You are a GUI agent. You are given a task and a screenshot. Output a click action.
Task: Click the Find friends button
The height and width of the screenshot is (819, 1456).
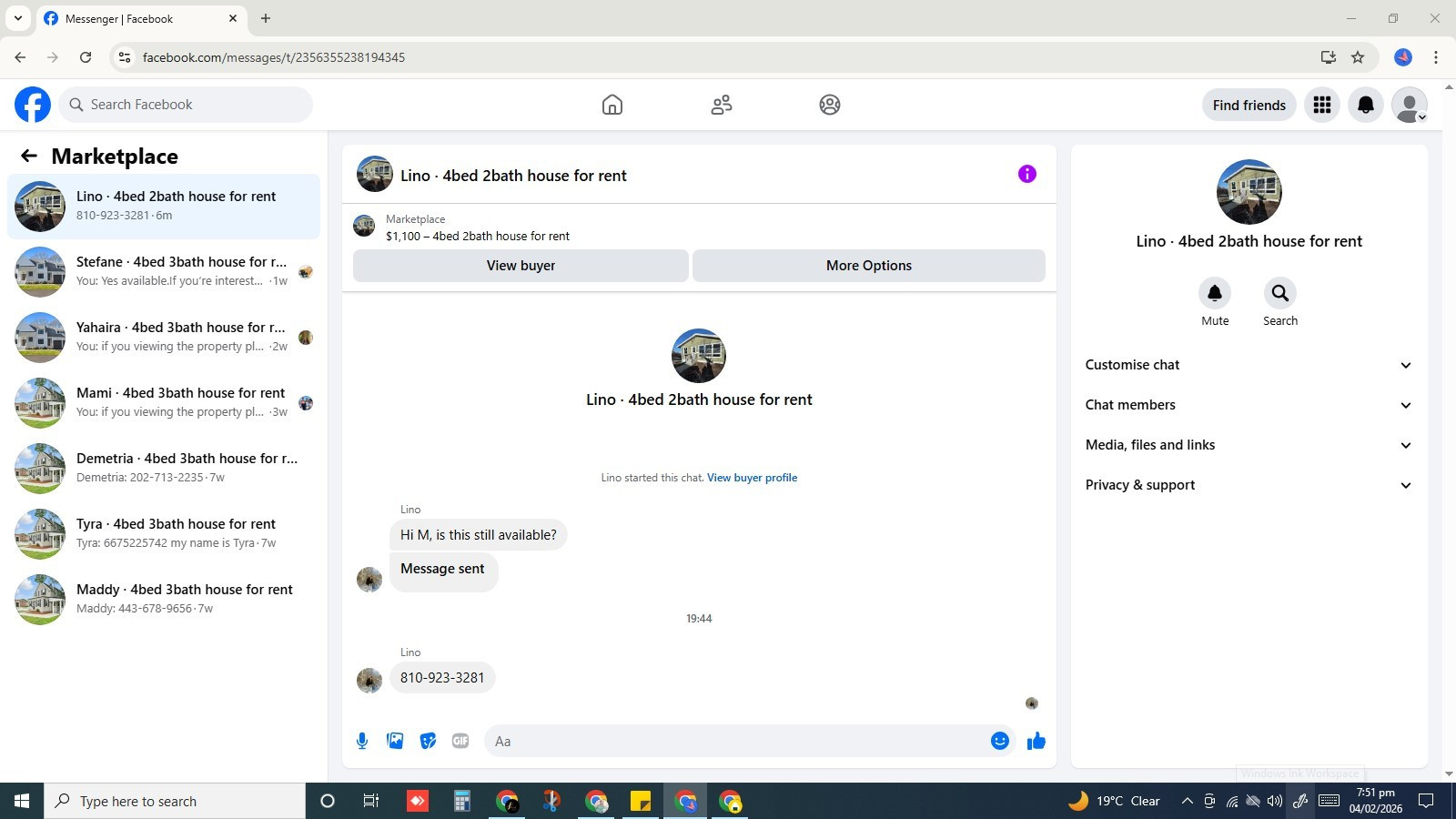[1249, 105]
